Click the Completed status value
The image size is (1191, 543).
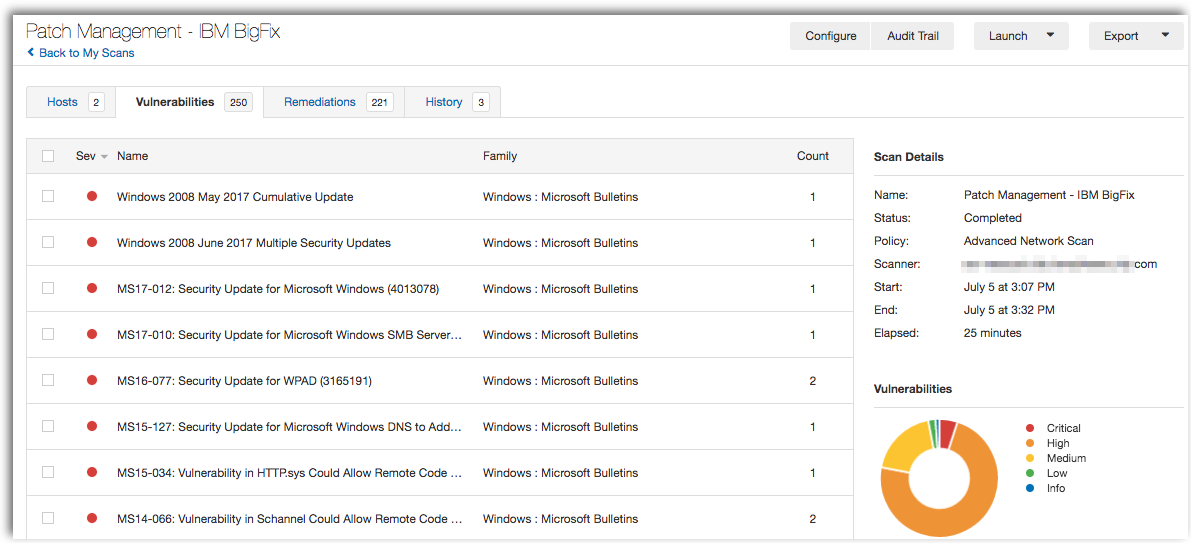click(x=993, y=218)
